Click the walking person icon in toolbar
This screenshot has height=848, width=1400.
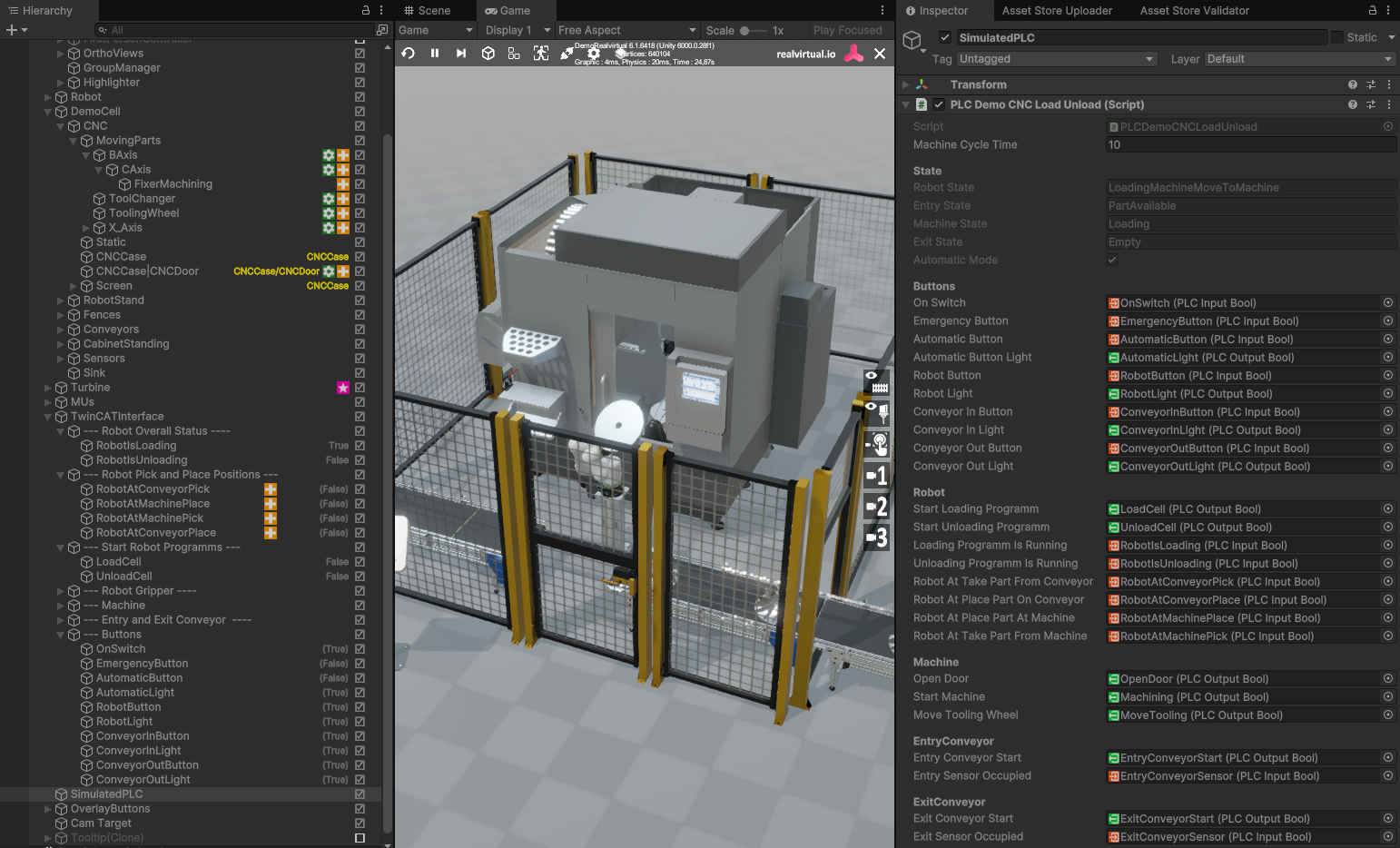point(541,54)
